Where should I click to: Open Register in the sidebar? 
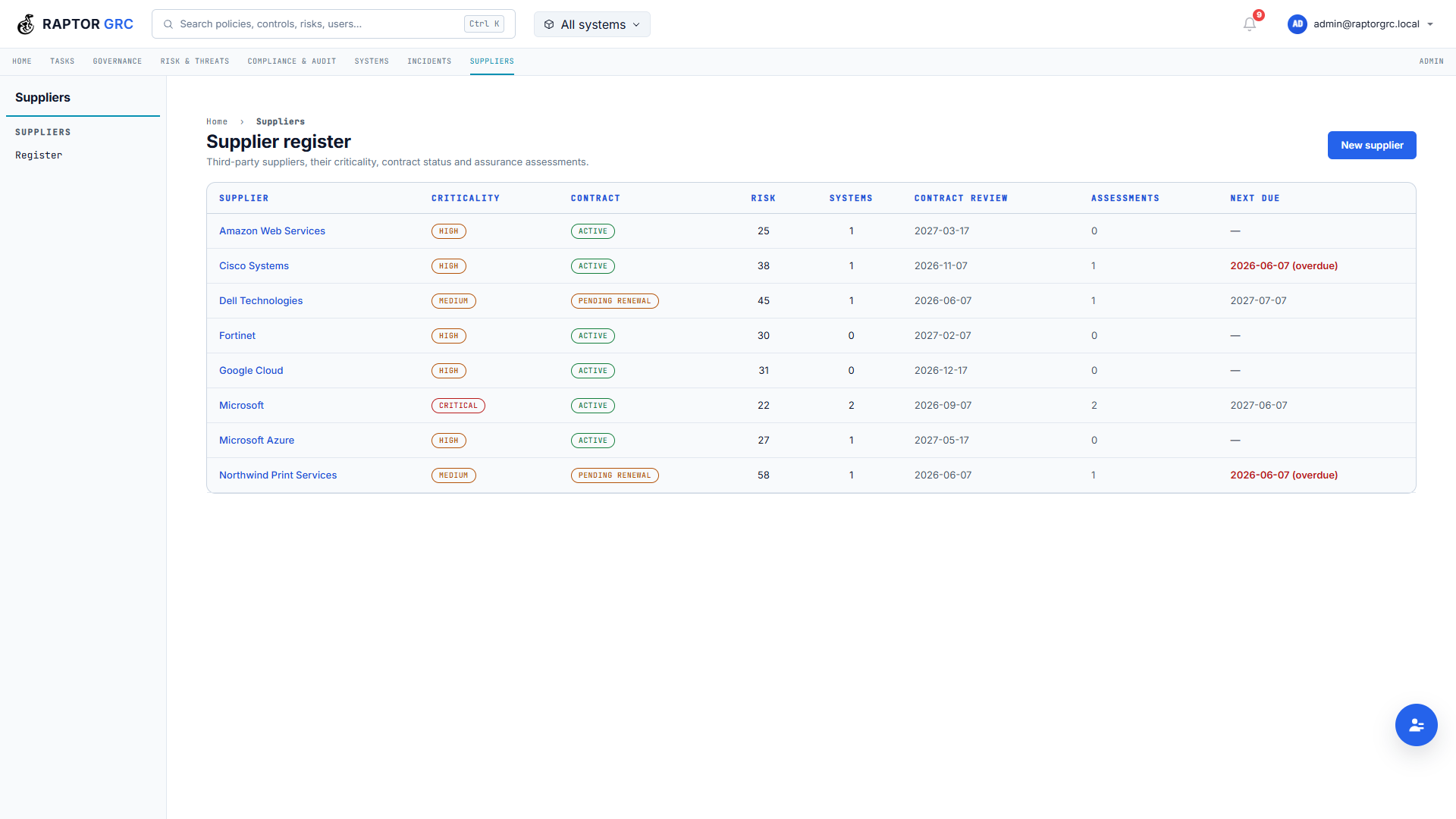point(39,155)
